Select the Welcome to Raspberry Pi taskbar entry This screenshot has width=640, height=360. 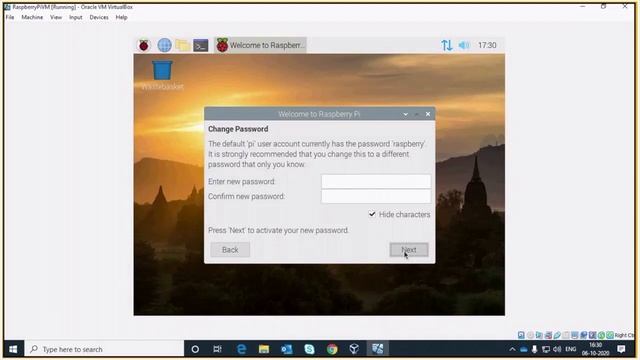260,45
